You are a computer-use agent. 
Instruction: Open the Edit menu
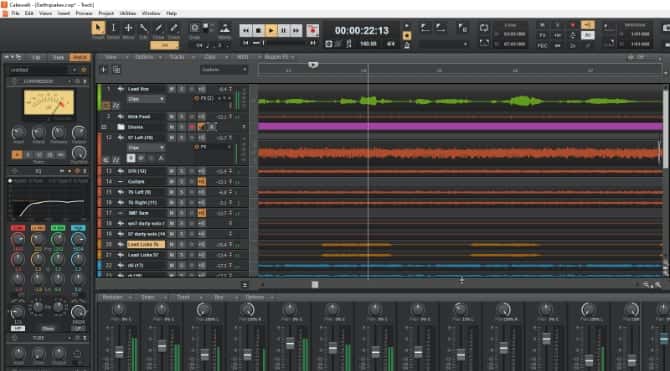pyautogui.click(x=29, y=13)
